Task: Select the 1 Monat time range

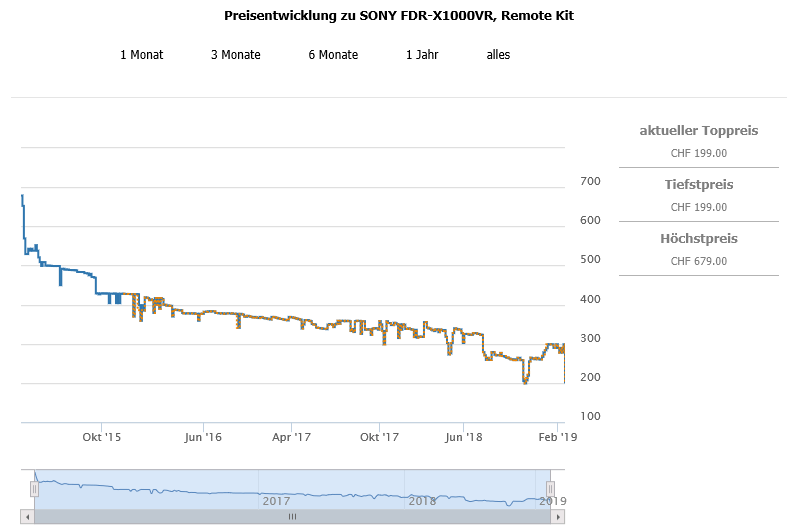Action: tap(141, 55)
